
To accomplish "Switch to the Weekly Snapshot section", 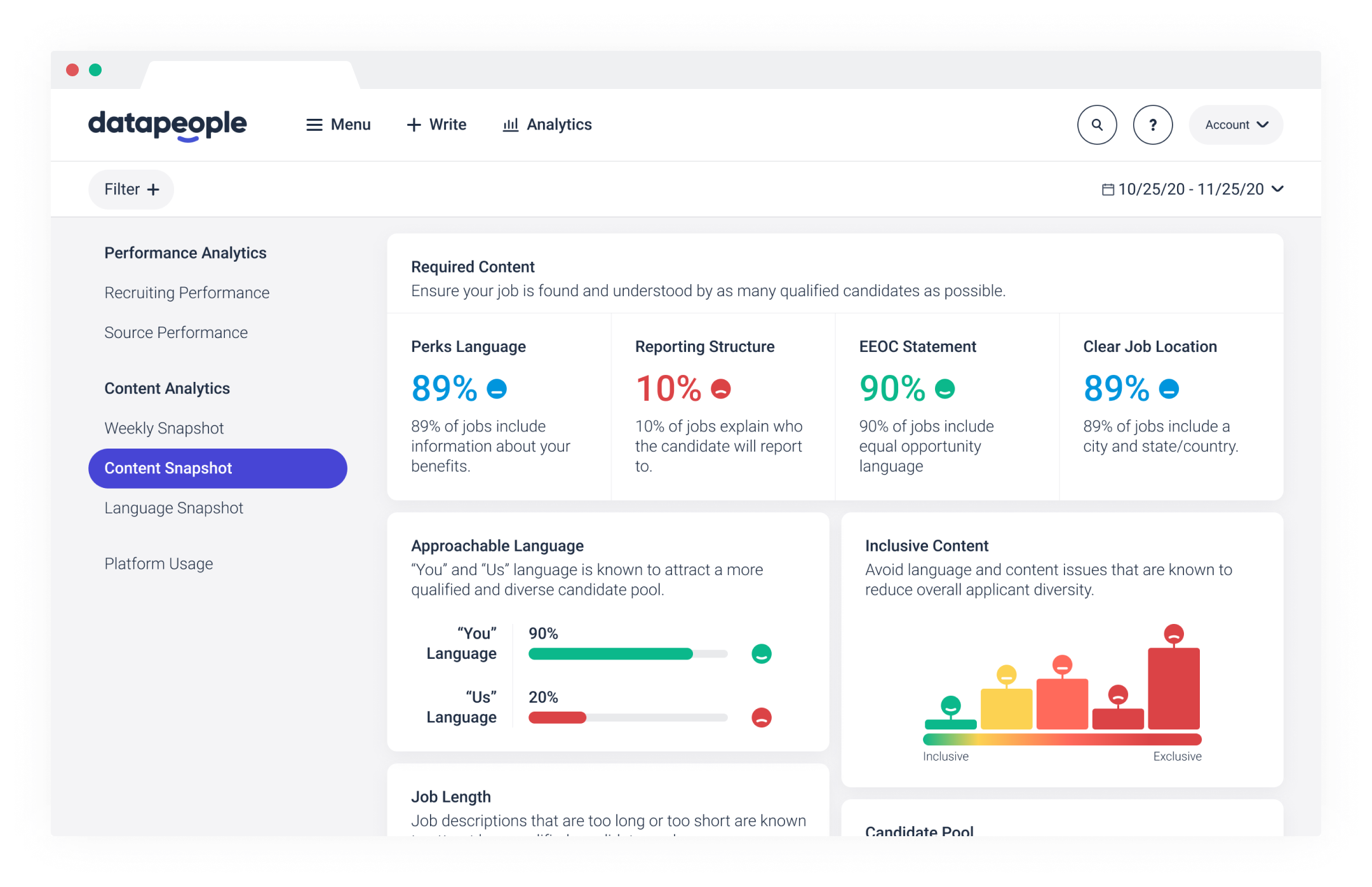I will click(x=163, y=428).
